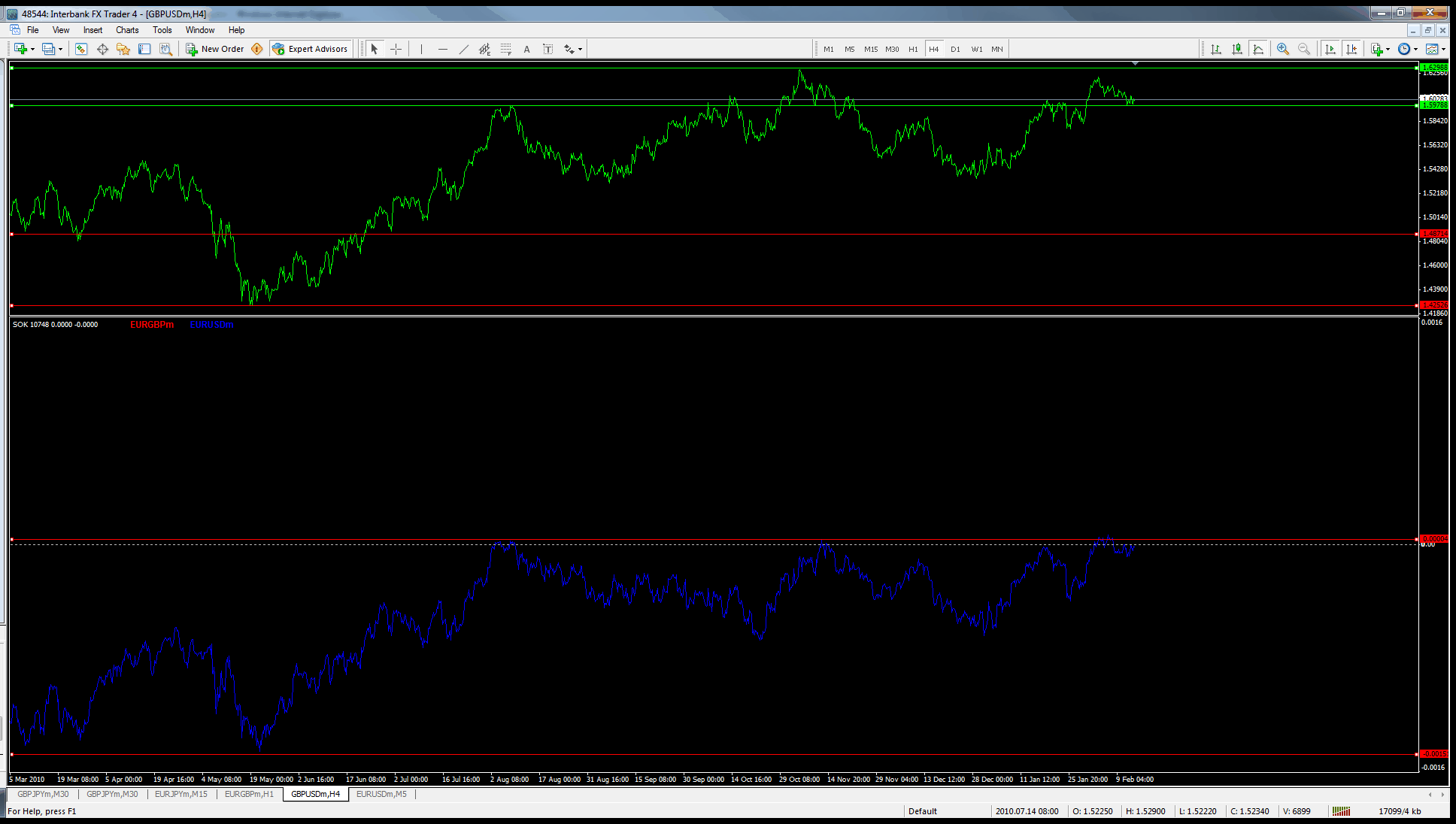1456x824 pixels.
Task: Open the View menu
Action: point(61,30)
